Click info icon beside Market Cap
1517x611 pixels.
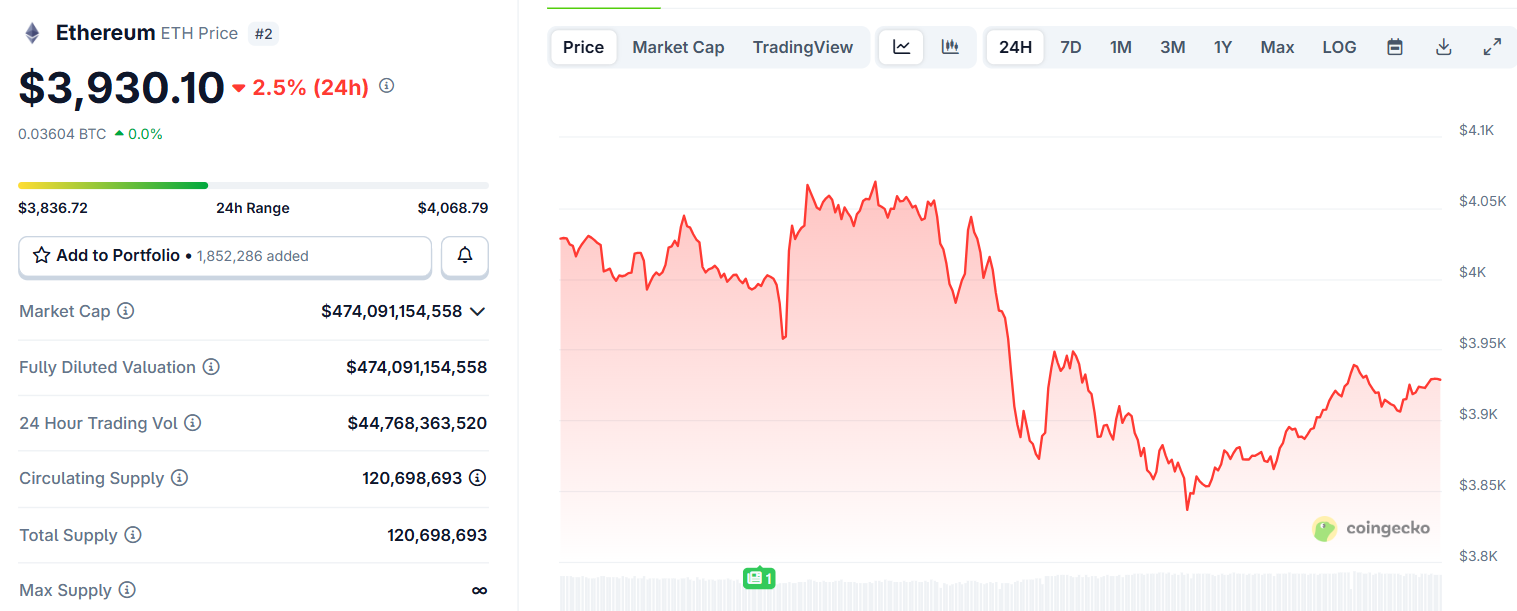pos(125,311)
